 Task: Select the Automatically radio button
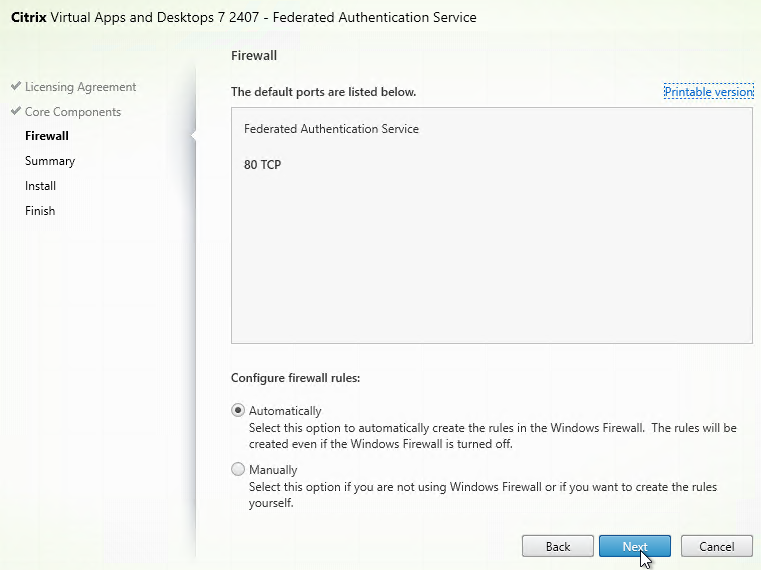click(x=238, y=410)
